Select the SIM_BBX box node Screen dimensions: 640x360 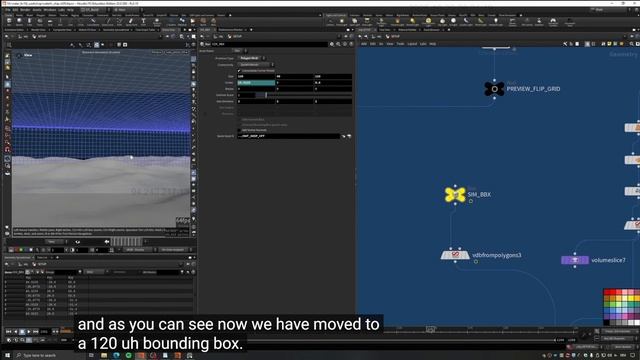(x=455, y=195)
